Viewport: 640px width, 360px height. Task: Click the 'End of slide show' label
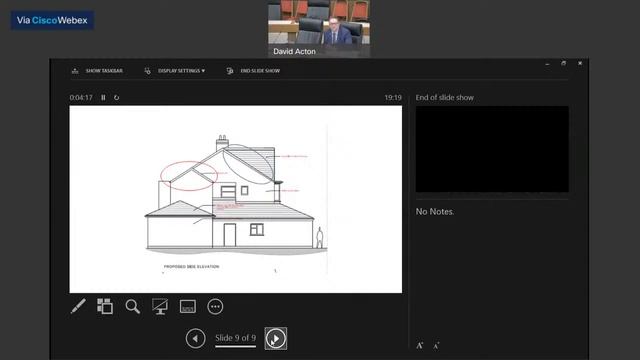tap(444, 98)
